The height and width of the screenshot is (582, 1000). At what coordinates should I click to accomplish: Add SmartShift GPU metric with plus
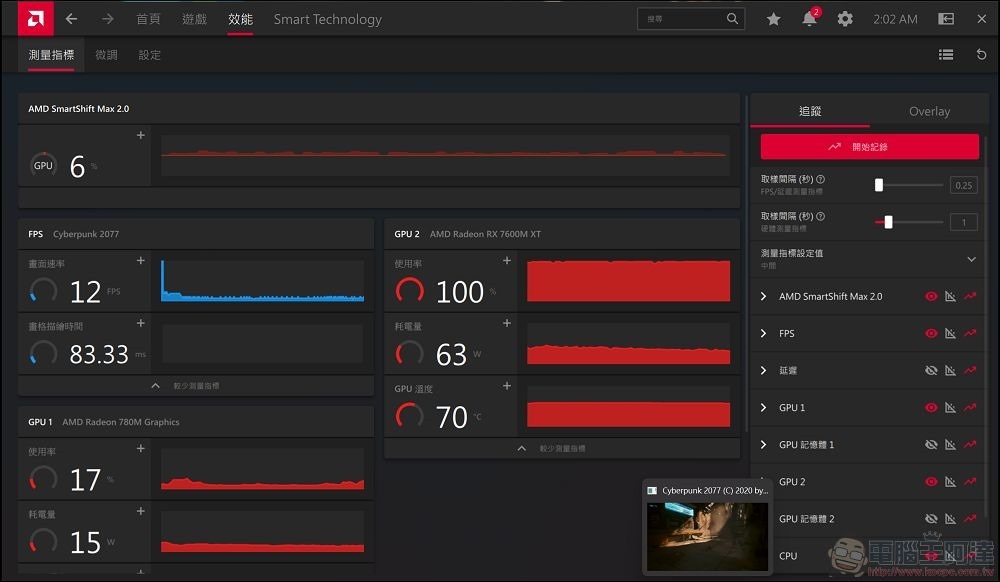click(x=141, y=135)
